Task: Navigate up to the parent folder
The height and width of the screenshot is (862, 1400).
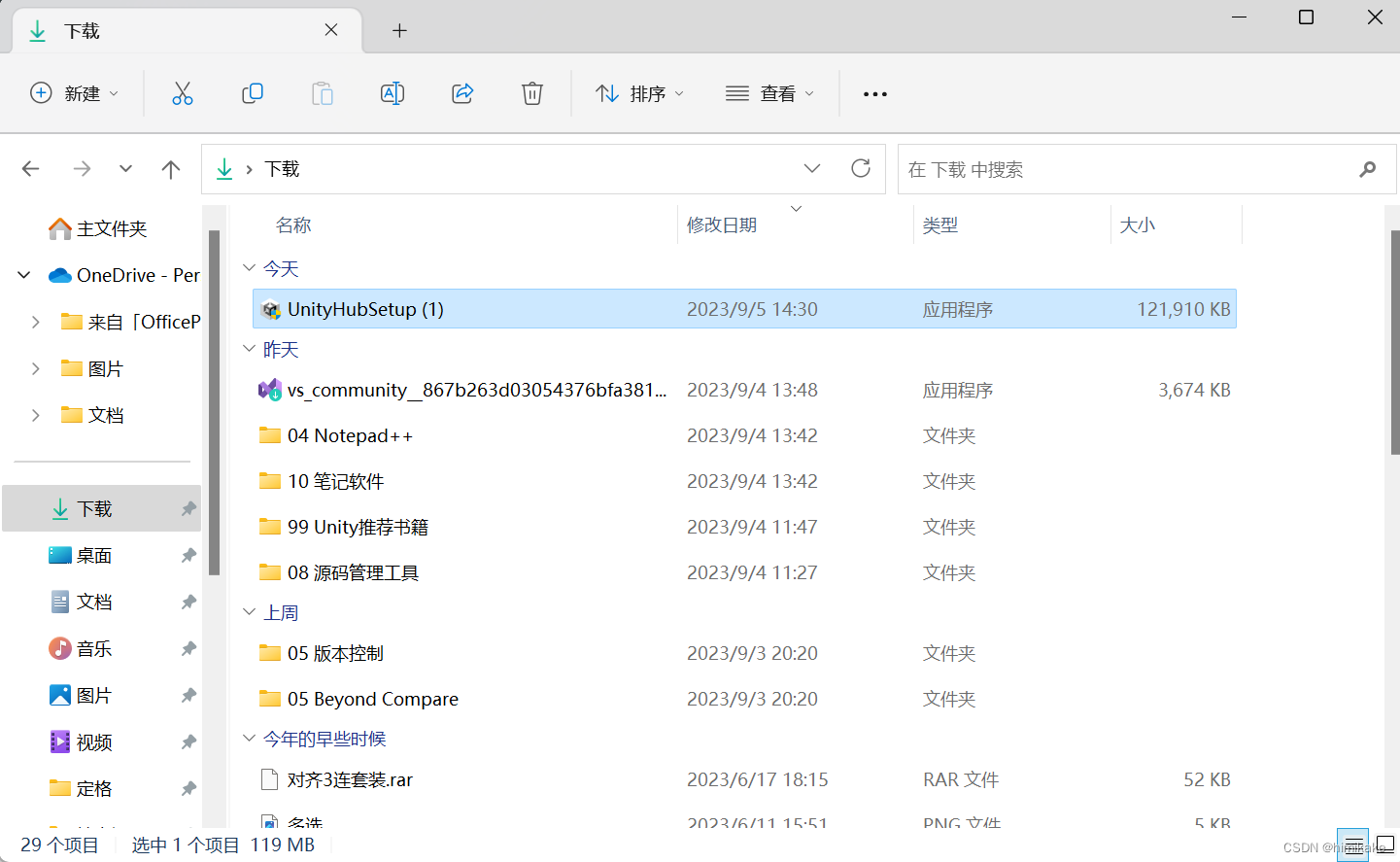Action: [x=170, y=168]
